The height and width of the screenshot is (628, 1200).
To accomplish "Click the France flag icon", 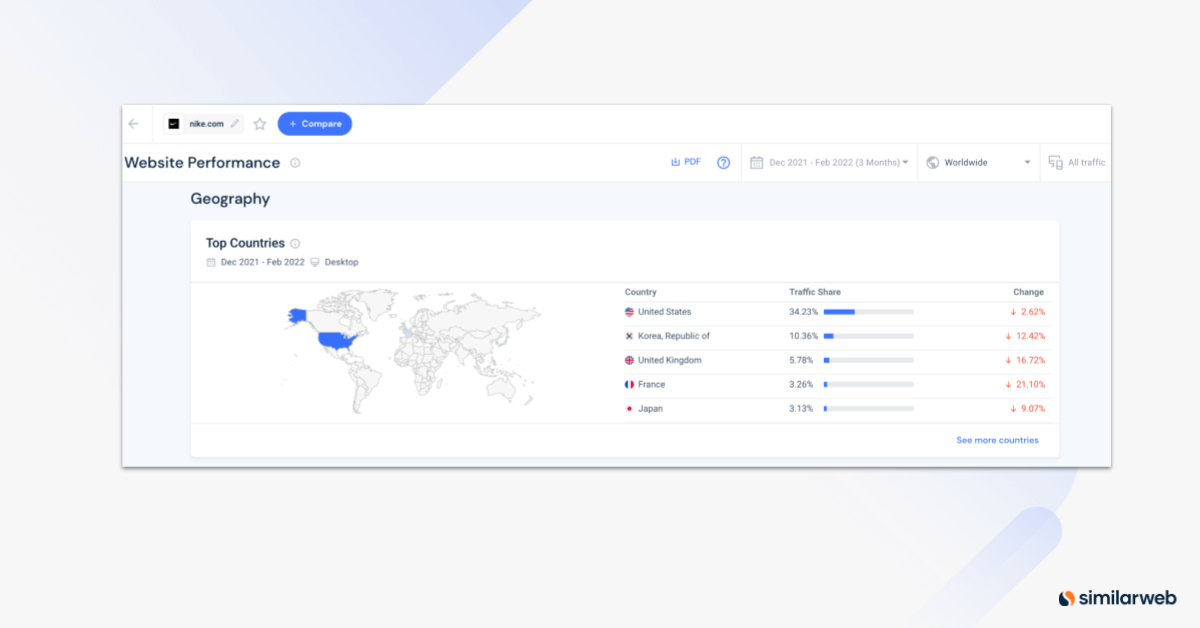I will tap(629, 384).
